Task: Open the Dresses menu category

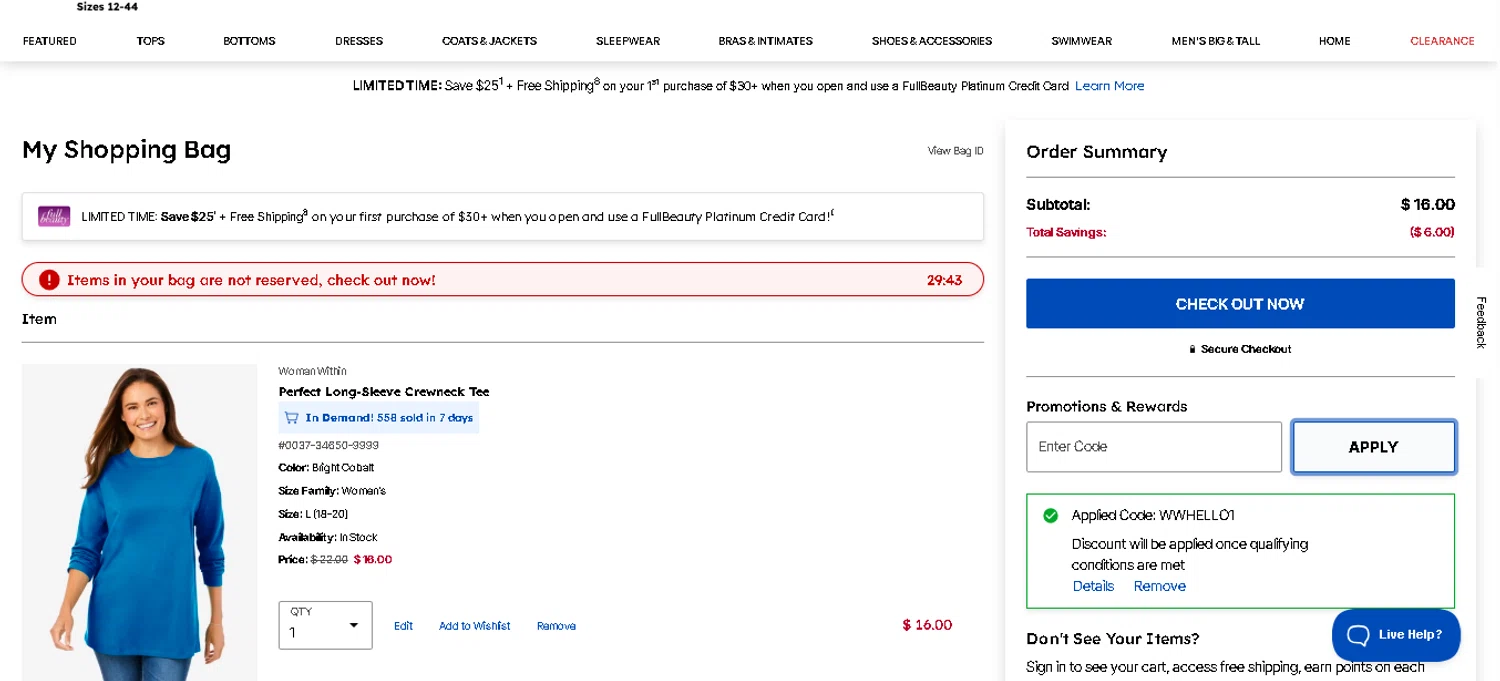Action: [x=359, y=41]
